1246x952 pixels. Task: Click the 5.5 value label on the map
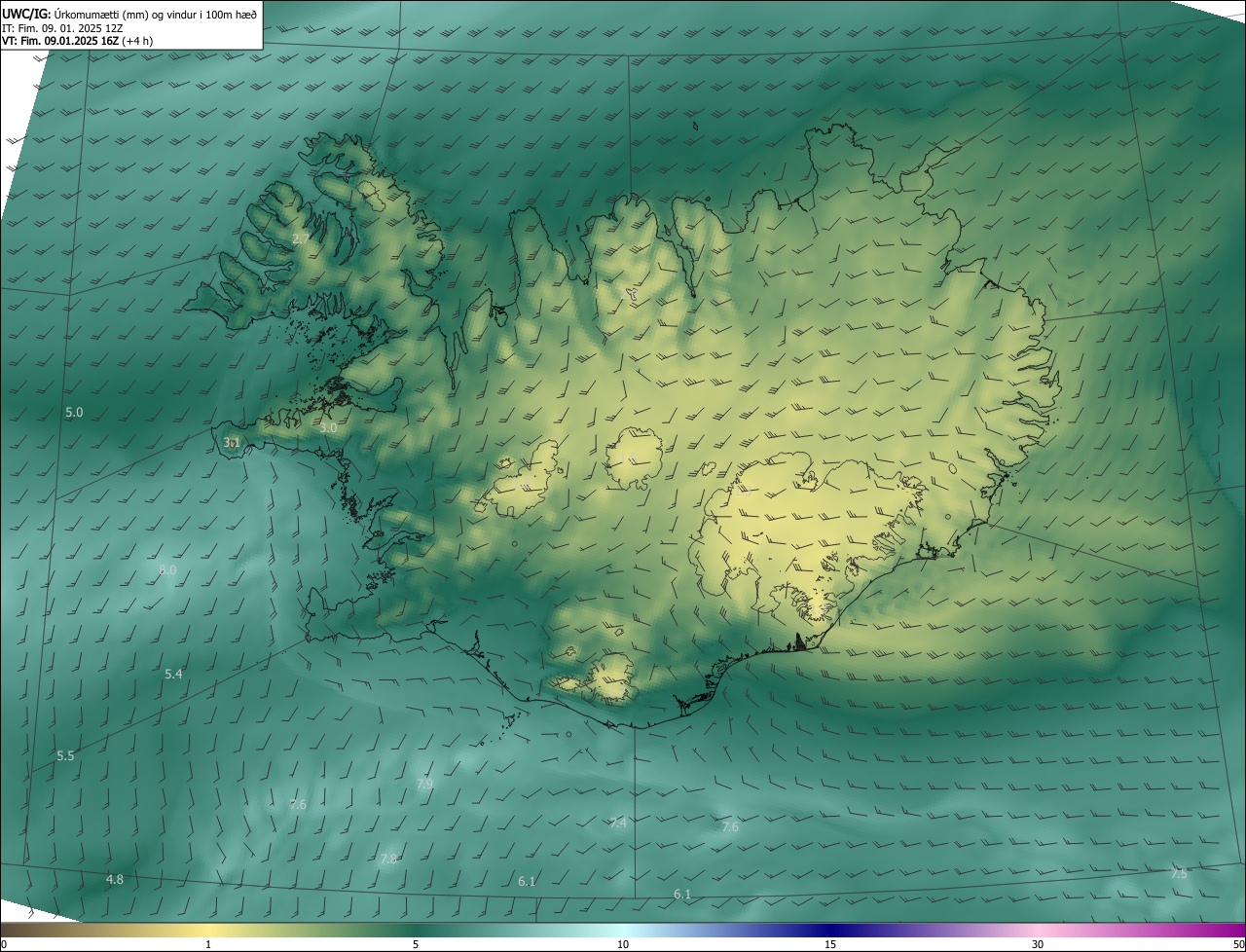pyautogui.click(x=65, y=756)
